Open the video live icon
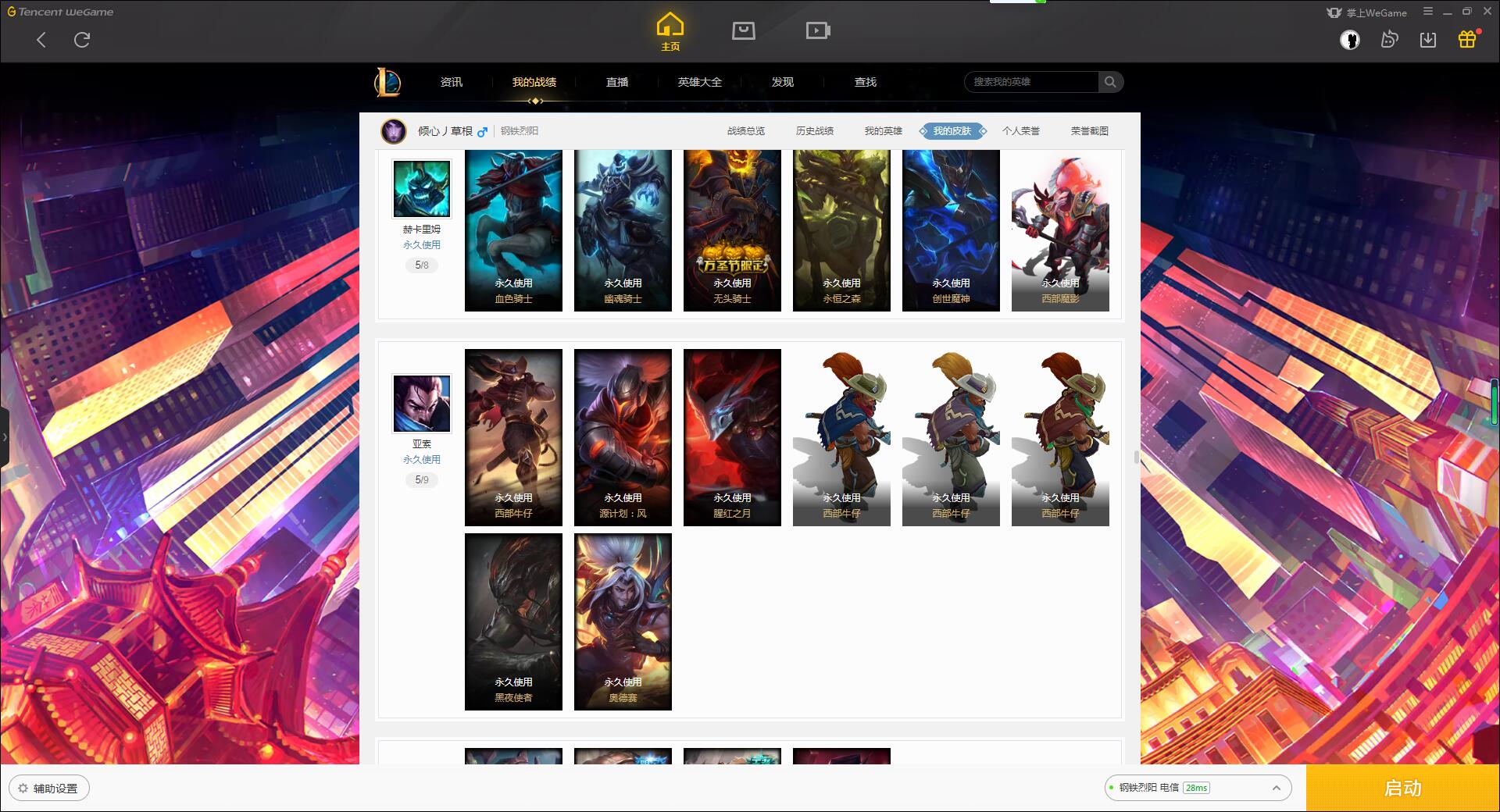Viewport: 1500px width, 812px height. [x=817, y=30]
